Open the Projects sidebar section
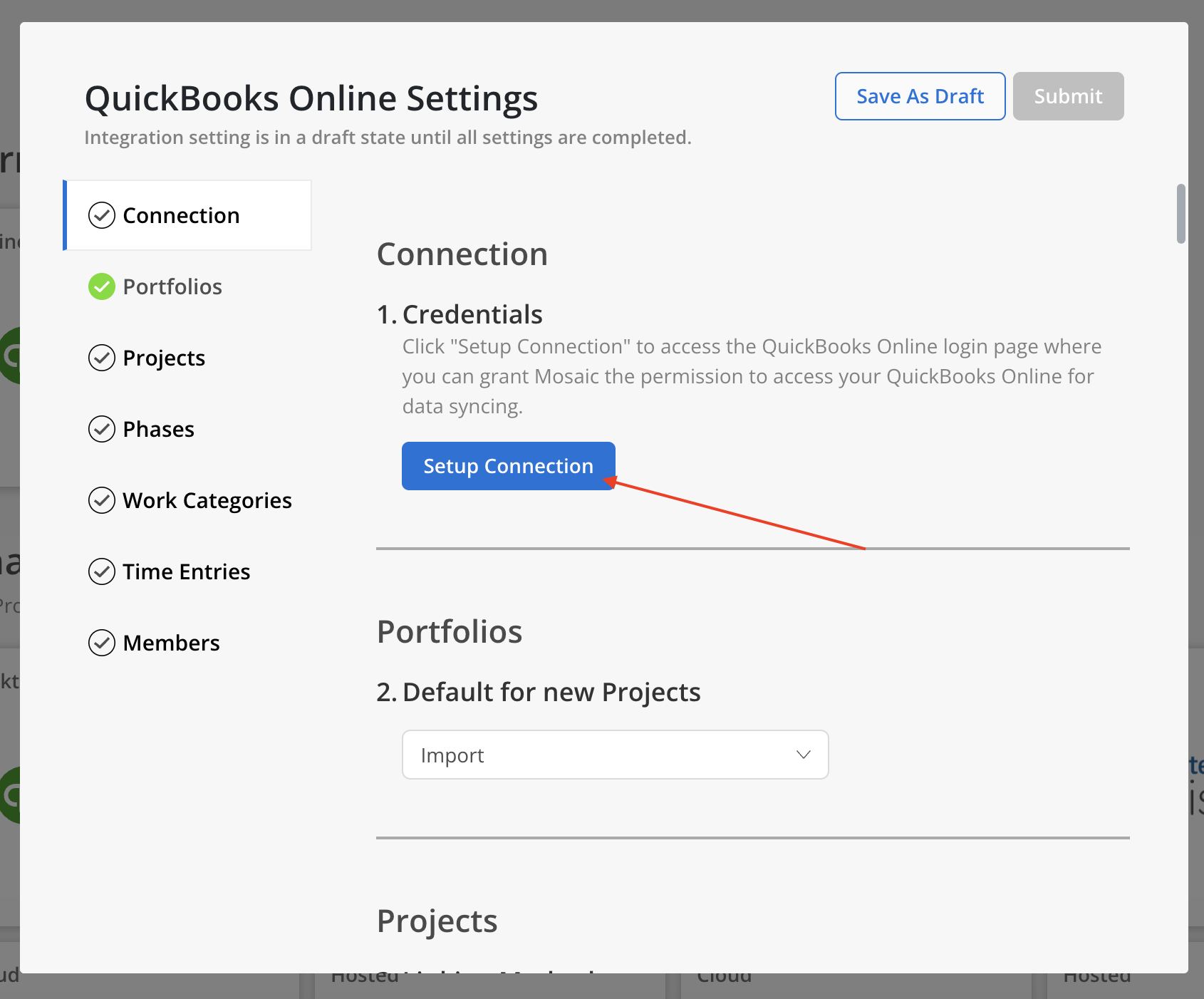Image resolution: width=1204 pixels, height=999 pixels. click(164, 358)
